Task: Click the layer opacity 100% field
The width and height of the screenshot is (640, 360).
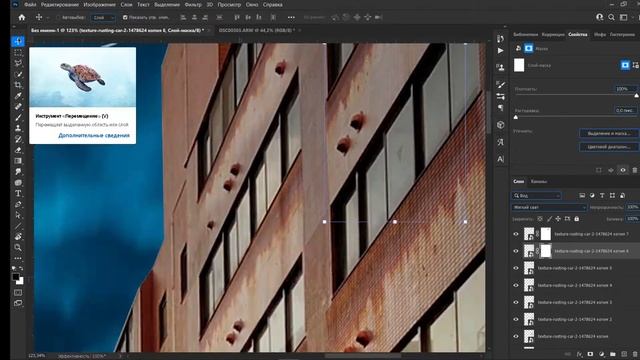Action: [x=633, y=207]
